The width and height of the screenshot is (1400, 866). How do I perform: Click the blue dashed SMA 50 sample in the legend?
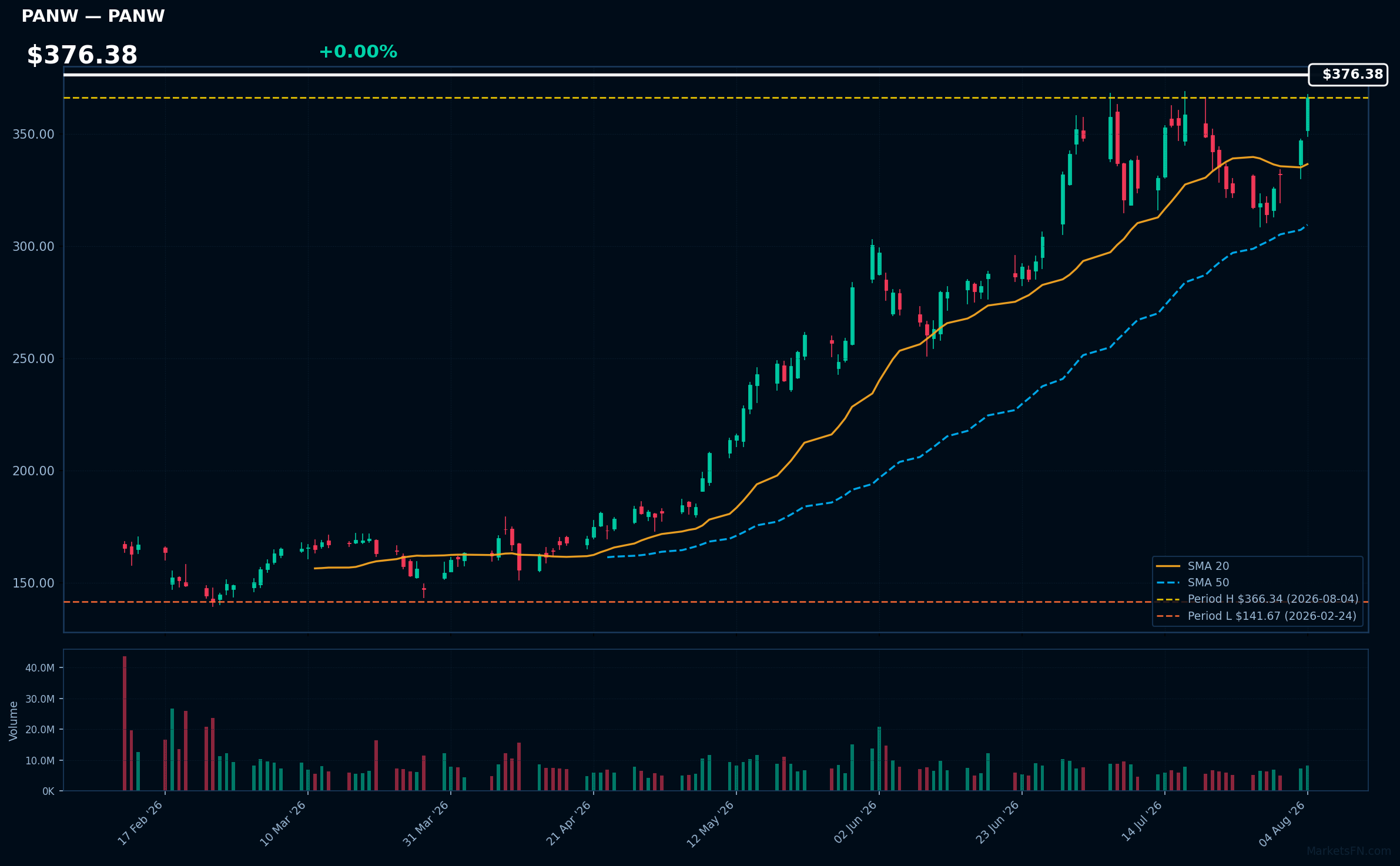click(1168, 583)
